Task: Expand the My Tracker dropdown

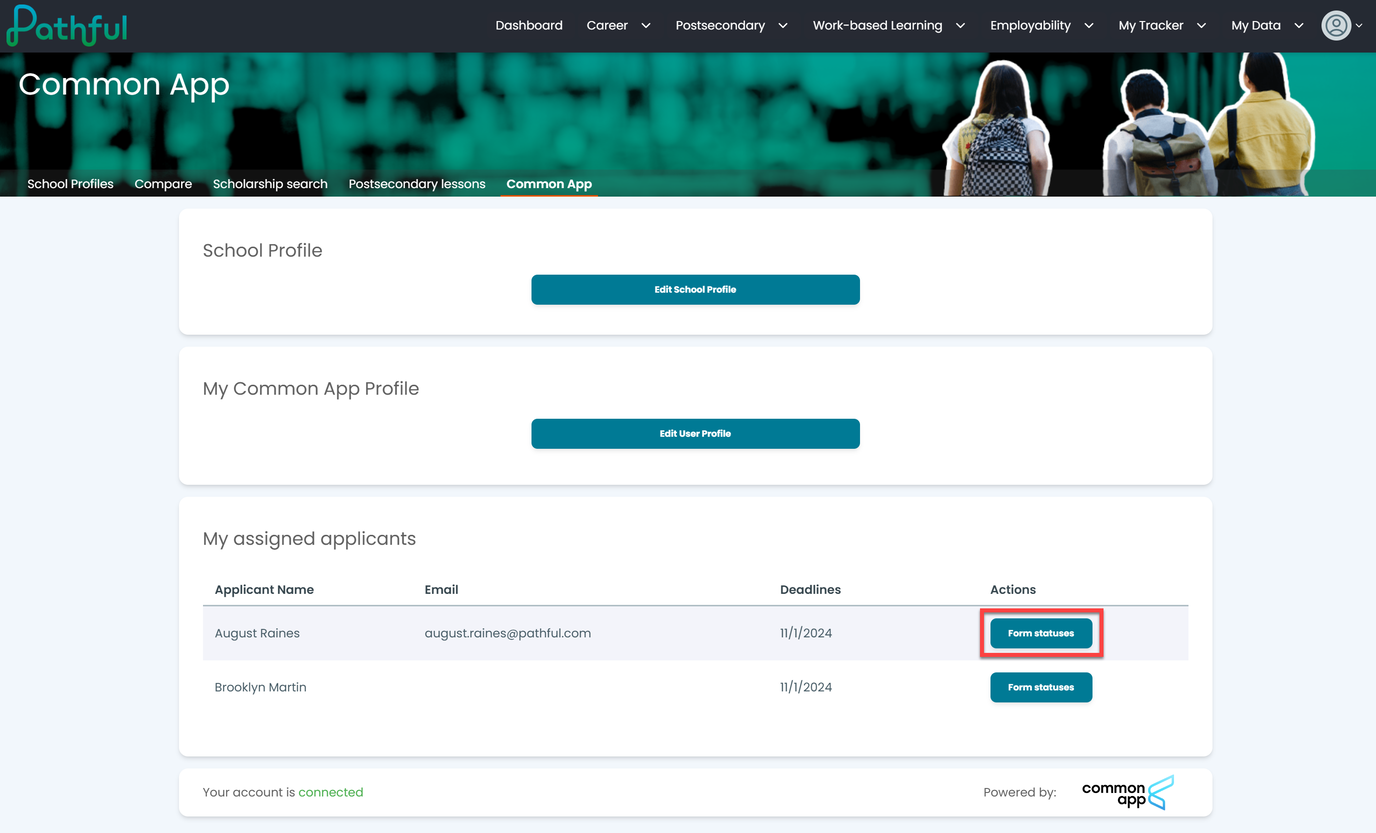Action: point(1163,26)
